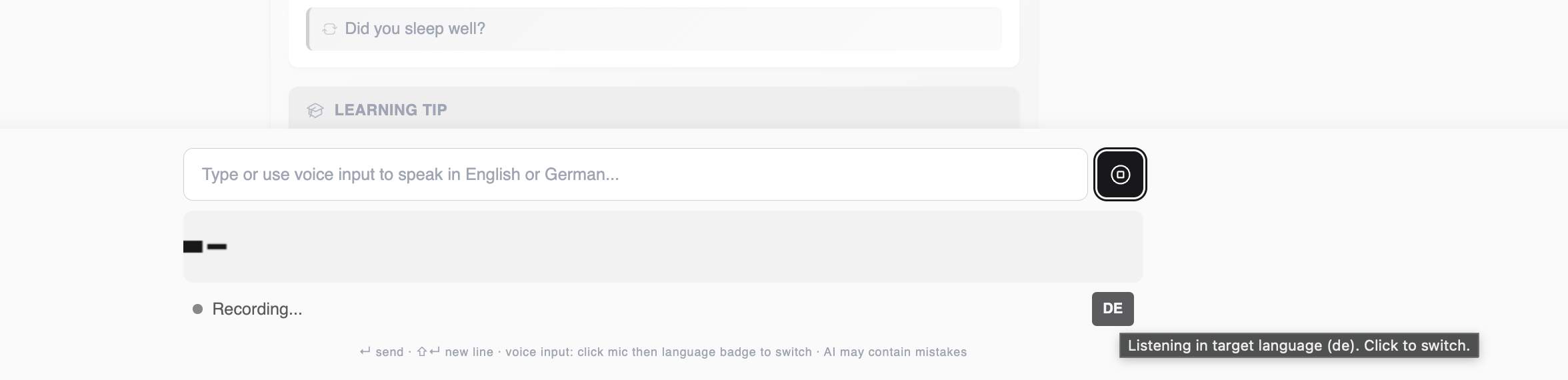
Task: Focus the English or German message field
Action: pos(635,175)
